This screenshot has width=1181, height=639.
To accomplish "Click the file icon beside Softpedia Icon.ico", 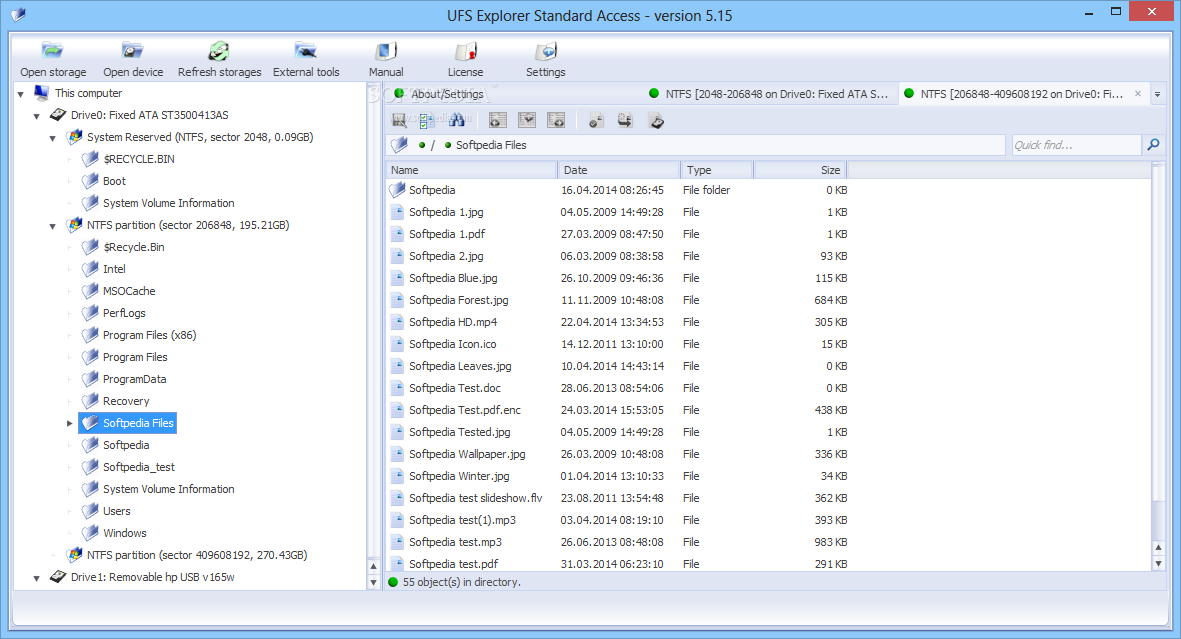I will [397, 344].
